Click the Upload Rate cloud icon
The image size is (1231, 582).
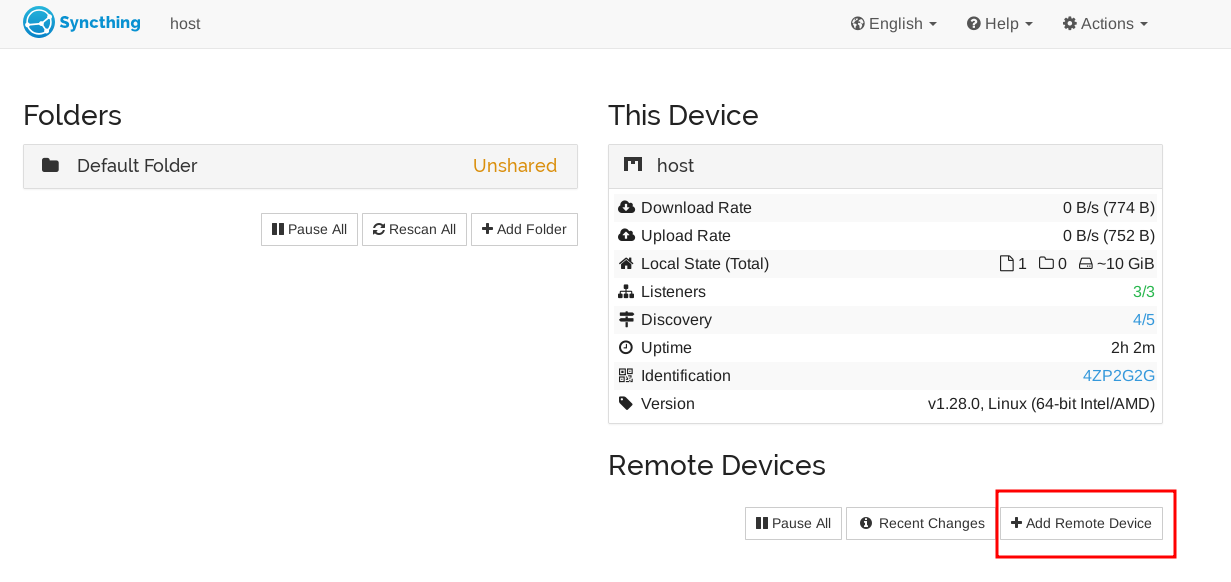[627, 236]
